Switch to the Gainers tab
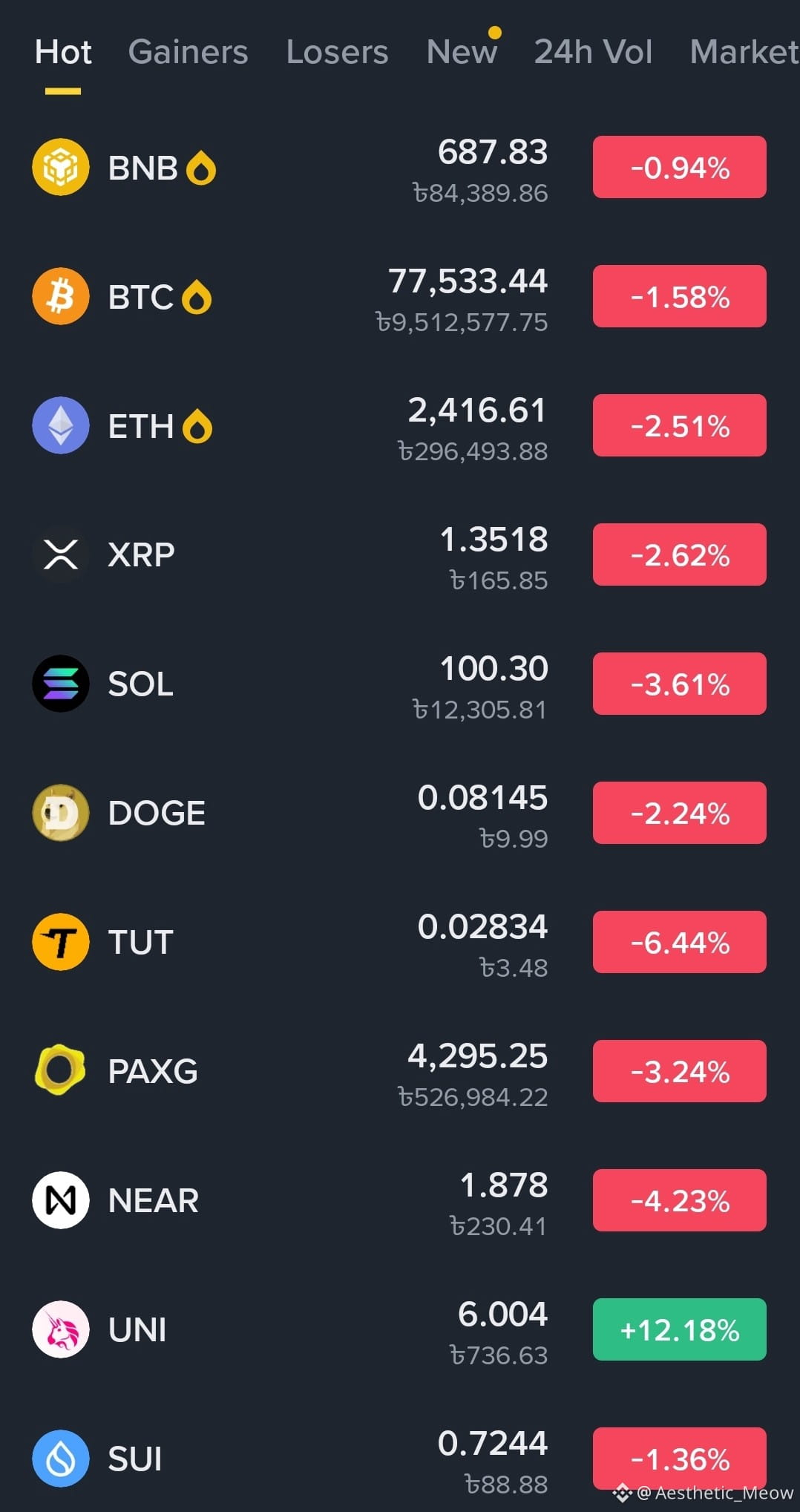This screenshot has height=1512, width=800. pyautogui.click(x=188, y=52)
